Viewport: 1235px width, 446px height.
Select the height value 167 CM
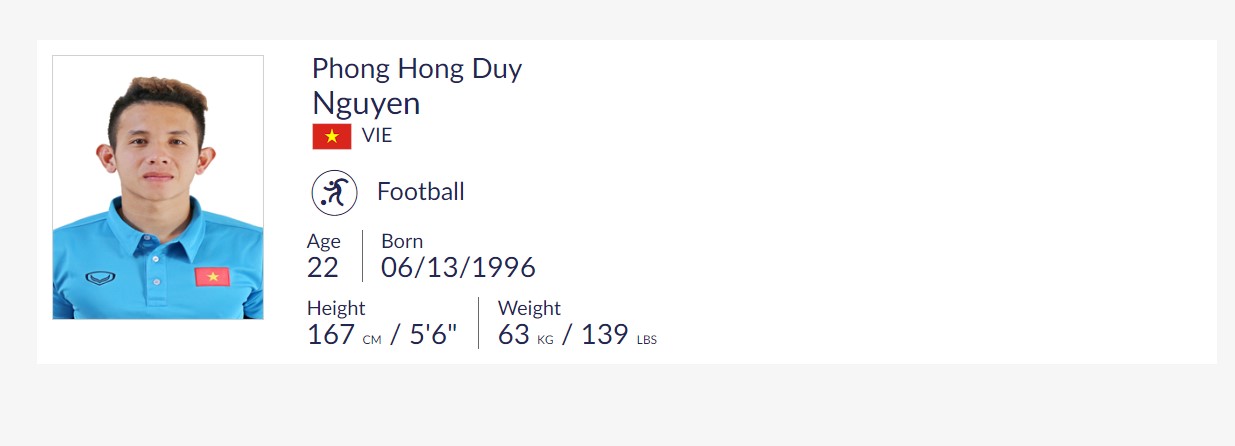[x=344, y=335]
